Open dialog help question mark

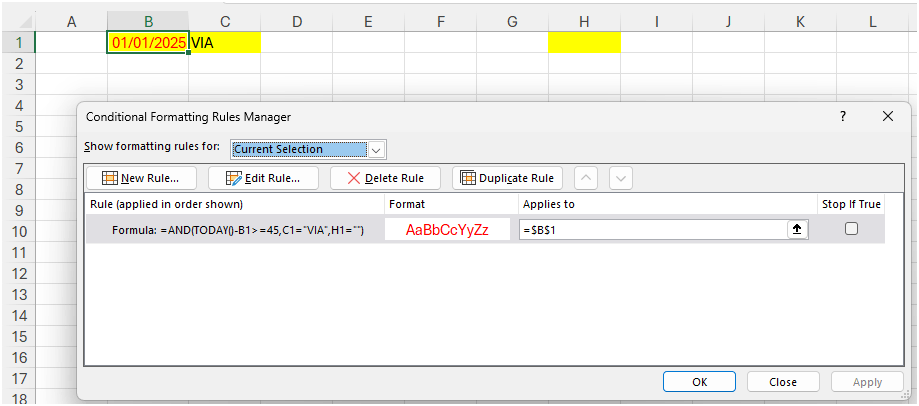[843, 116]
